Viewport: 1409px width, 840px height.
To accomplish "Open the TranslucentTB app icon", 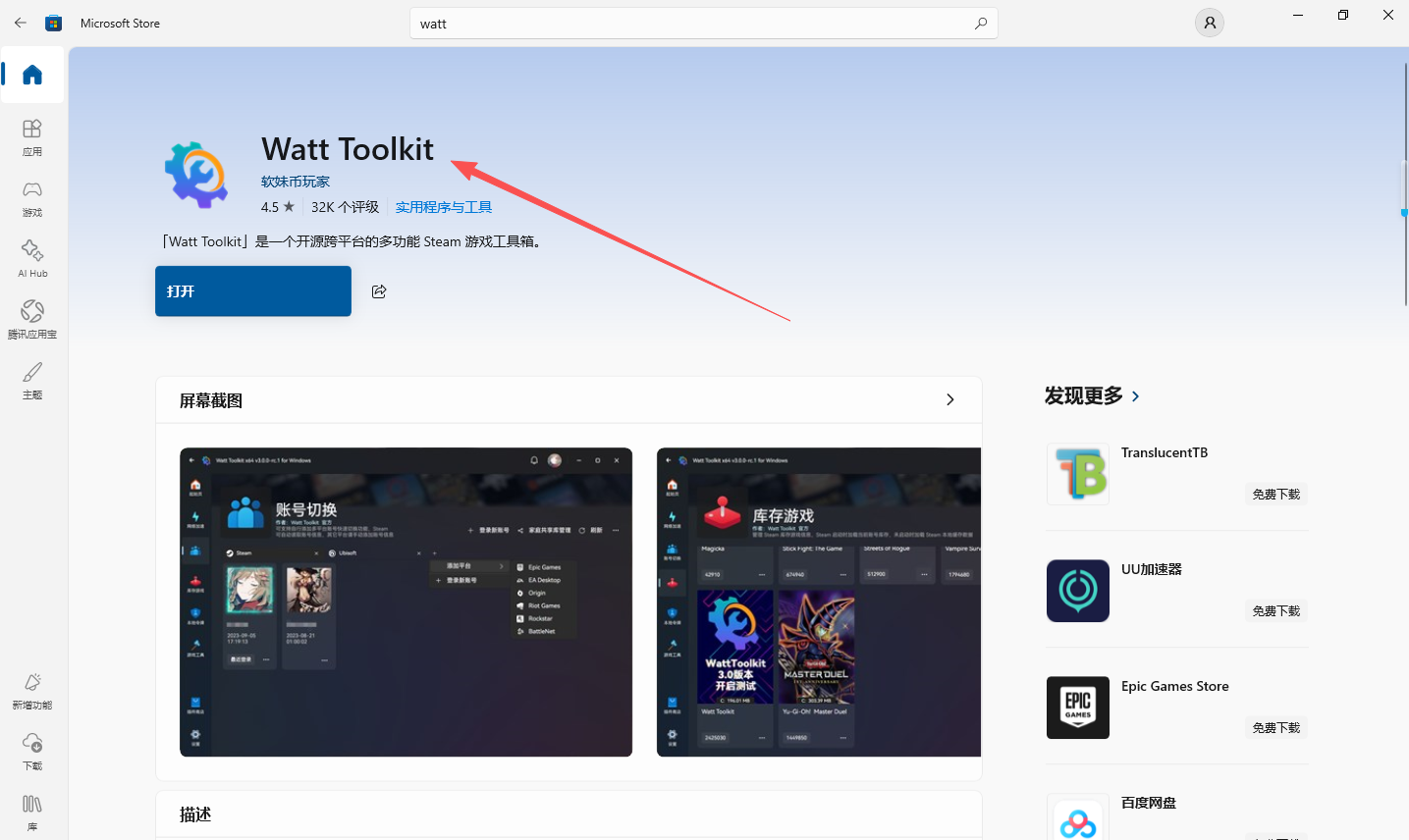I will pos(1078,474).
